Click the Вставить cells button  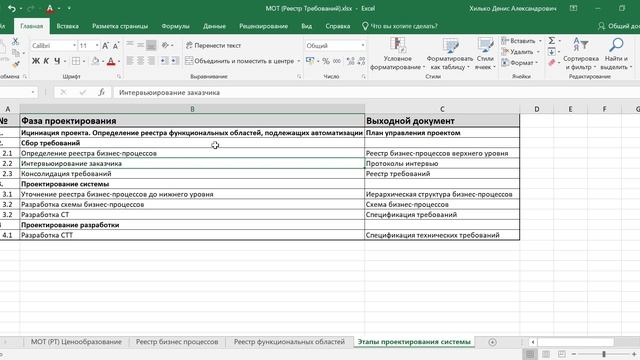tap(519, 41)
